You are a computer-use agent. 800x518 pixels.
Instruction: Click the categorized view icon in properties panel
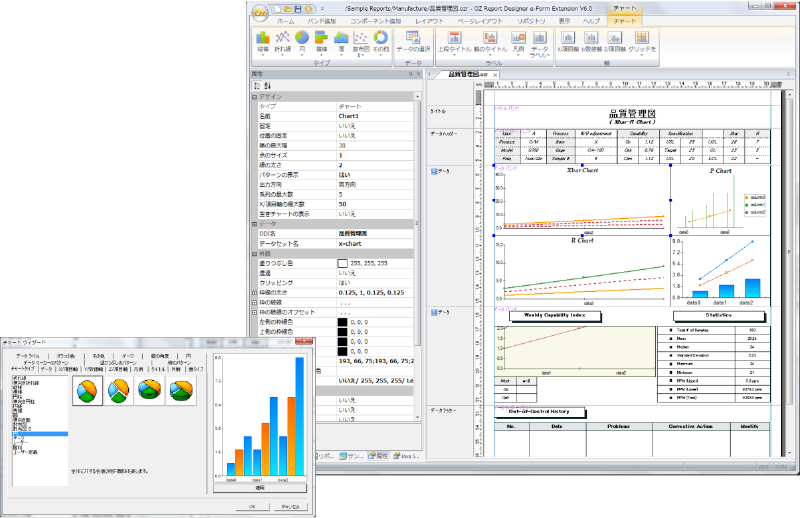257,85
